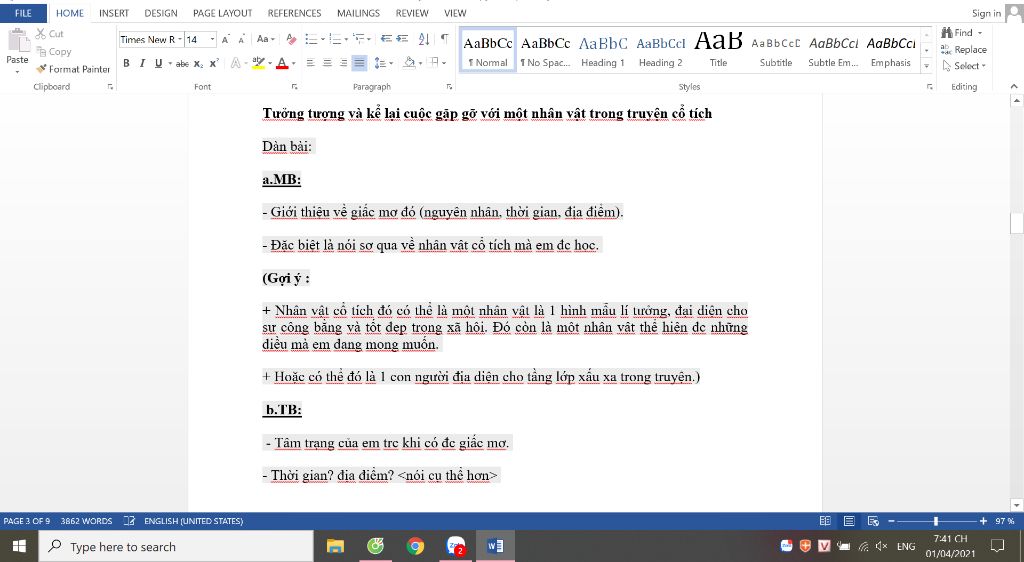
Task: Toggle Justify alignment
Action: 359,63
